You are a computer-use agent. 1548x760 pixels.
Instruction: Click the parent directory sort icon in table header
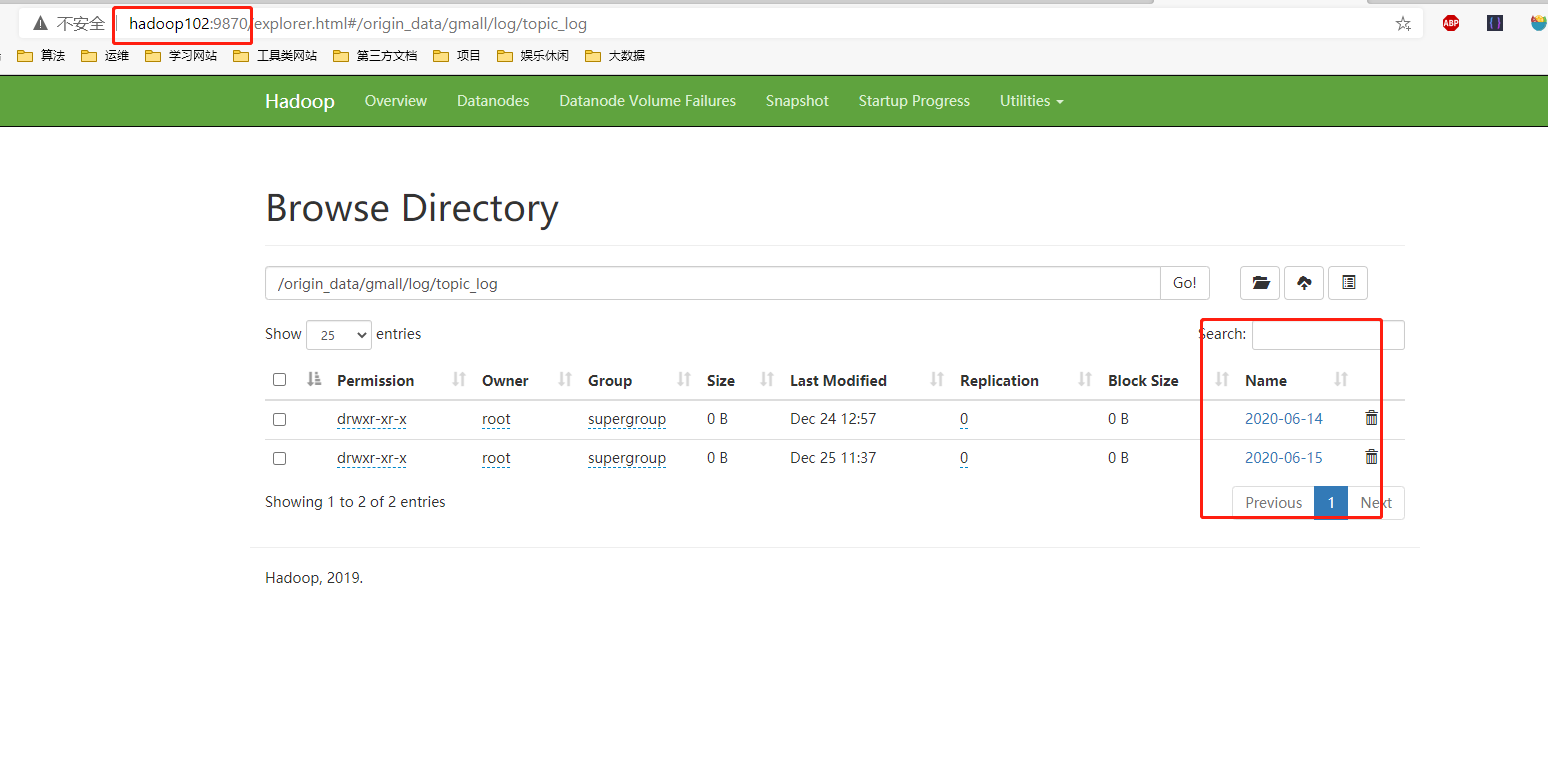[314, 379]
